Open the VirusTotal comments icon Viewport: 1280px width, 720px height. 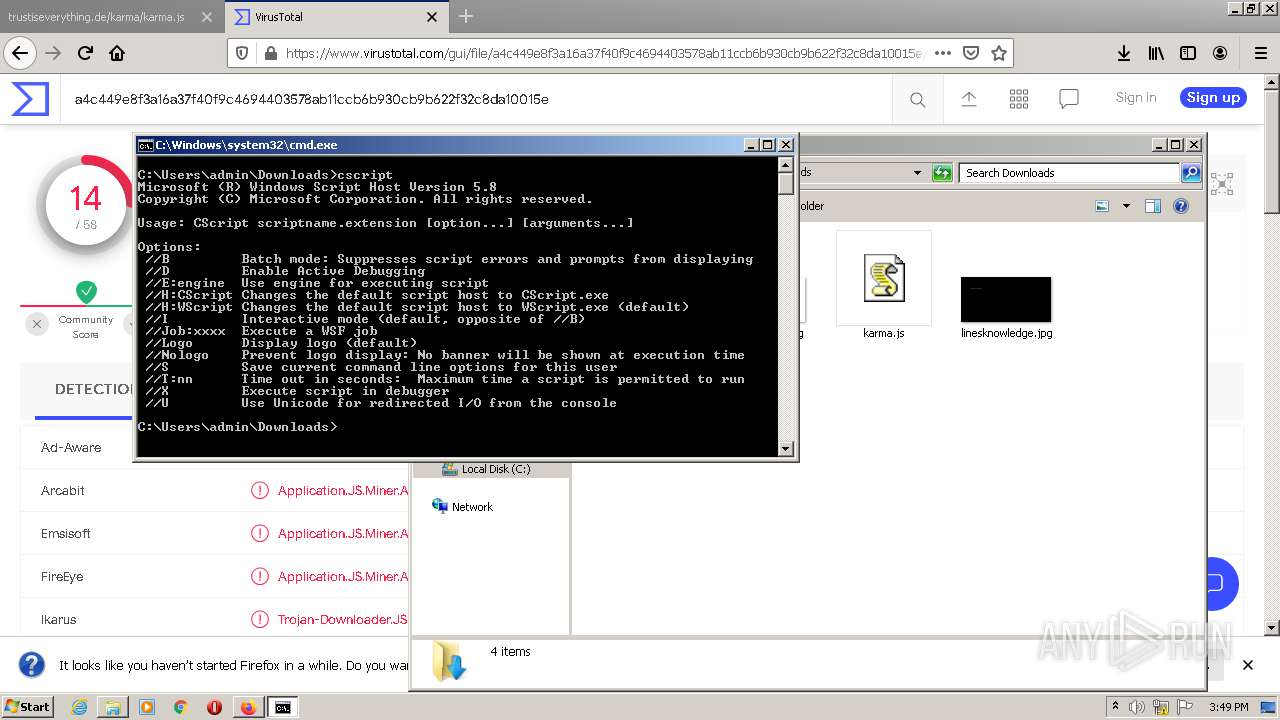pyautogui.click(x=1069, y=99)
